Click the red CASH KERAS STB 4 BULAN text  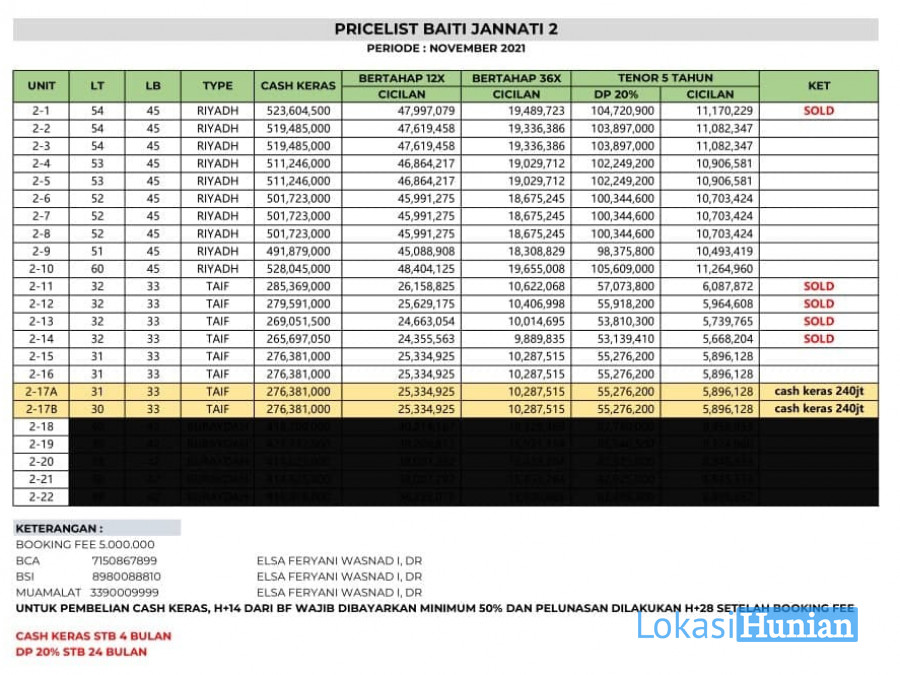coord(94,636)
